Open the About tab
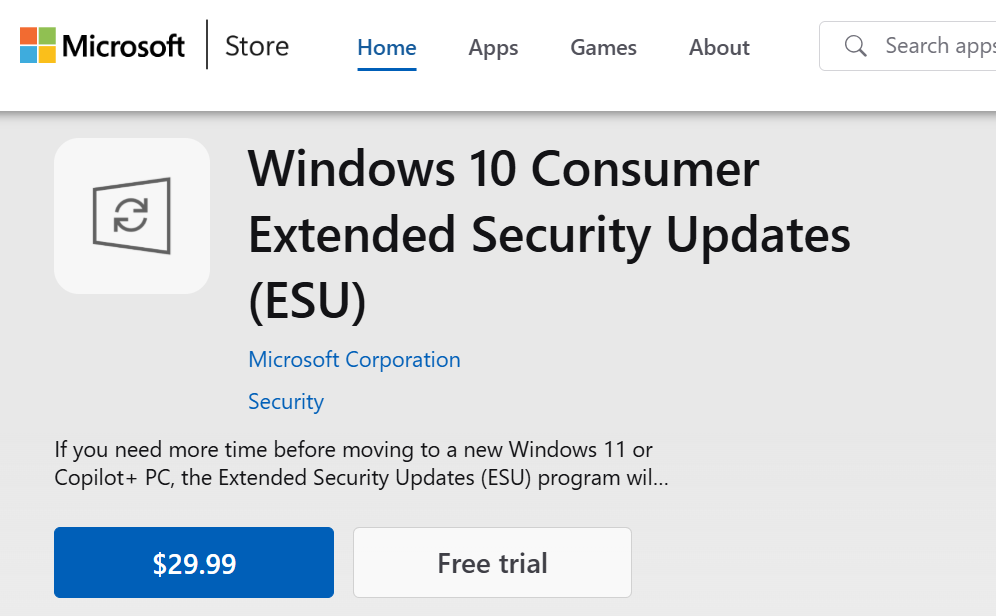This screenshot has height=616, width=996. tap(719, 47)
